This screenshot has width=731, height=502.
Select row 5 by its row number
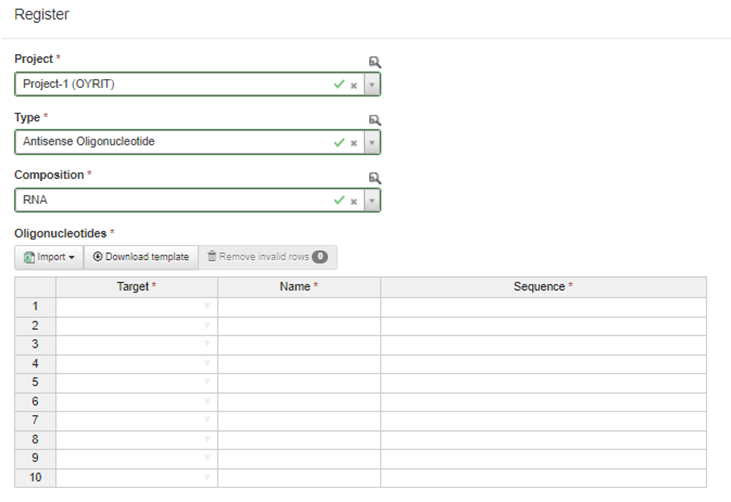(35, 383)
